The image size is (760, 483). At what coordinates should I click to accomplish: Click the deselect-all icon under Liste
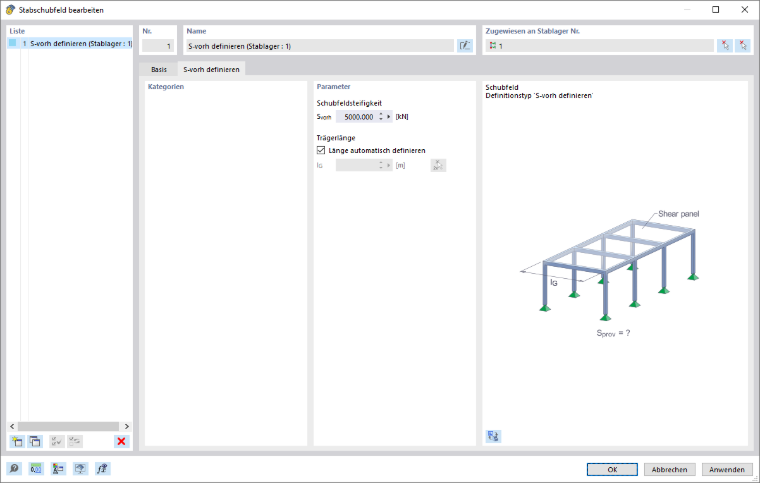pos(75,441)
